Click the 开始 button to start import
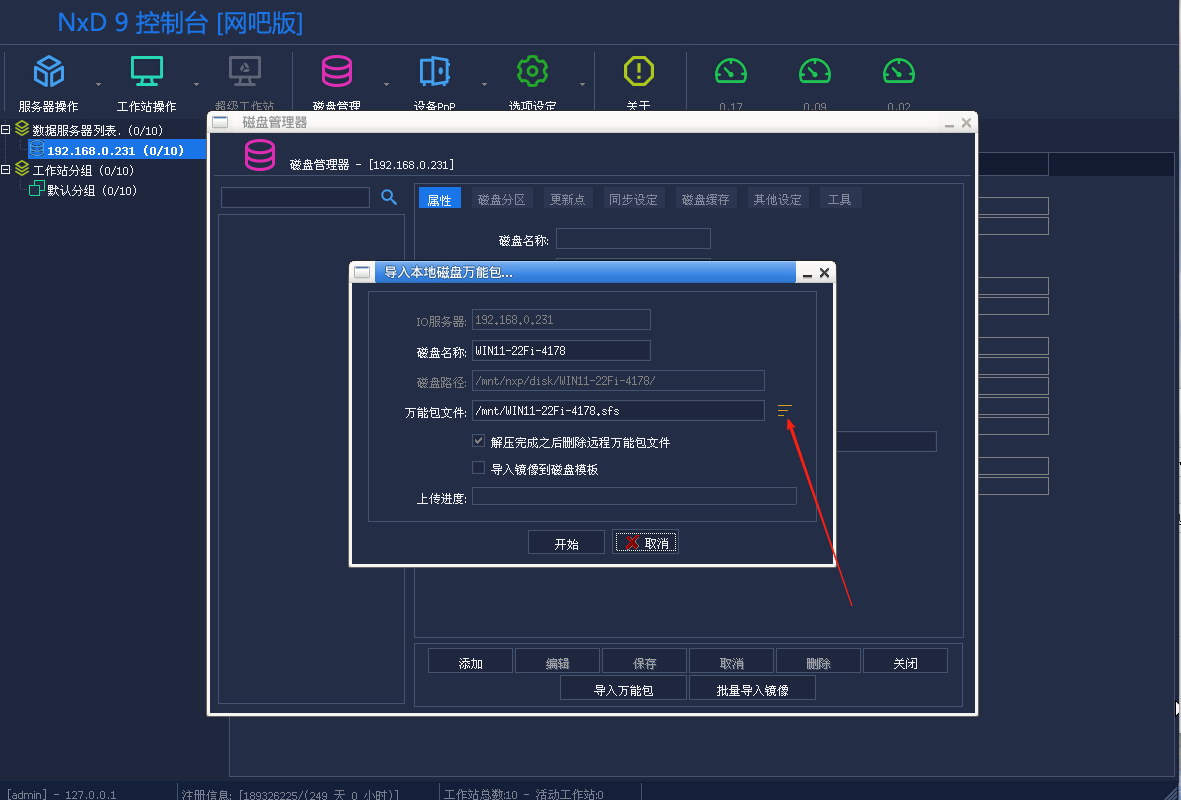Viewport: 1181px width, 800px height. pyautogui.click(x=566, y=541)
